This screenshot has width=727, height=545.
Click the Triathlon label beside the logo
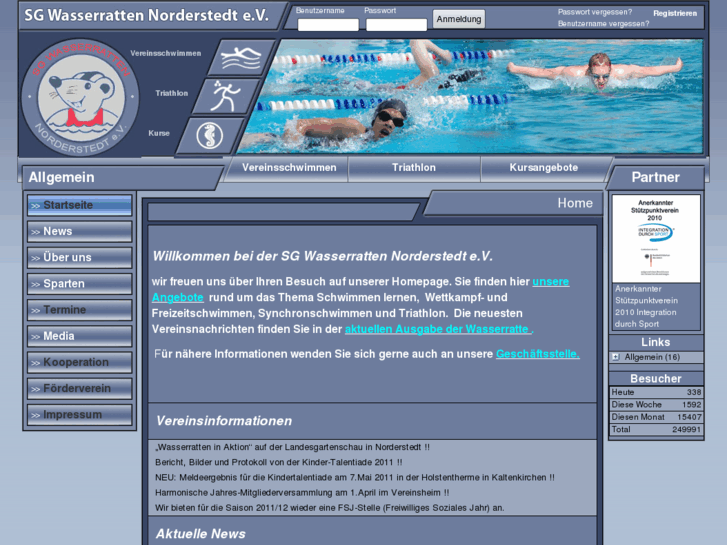[x=172, y=93]
